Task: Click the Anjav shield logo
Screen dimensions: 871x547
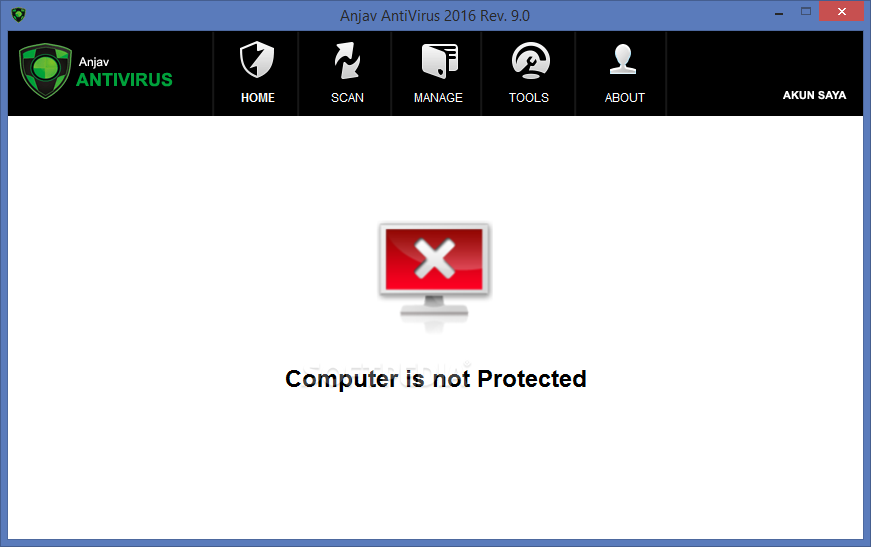Action: 45,71
